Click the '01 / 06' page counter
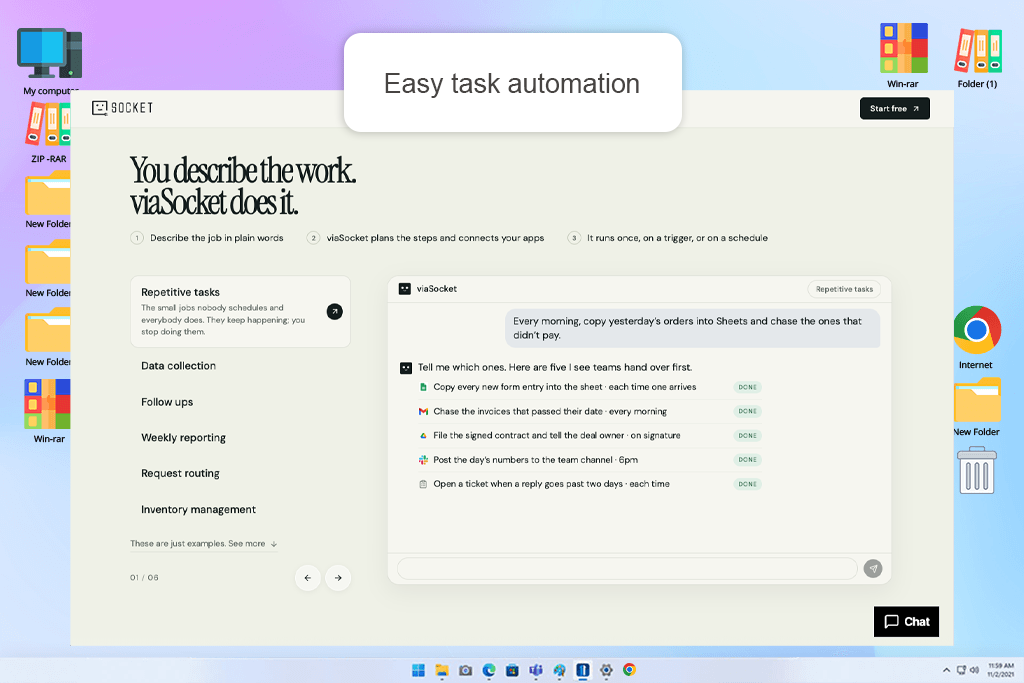Image resolution: width=1024 pixels, height=683 pixels. pos(144,578)
